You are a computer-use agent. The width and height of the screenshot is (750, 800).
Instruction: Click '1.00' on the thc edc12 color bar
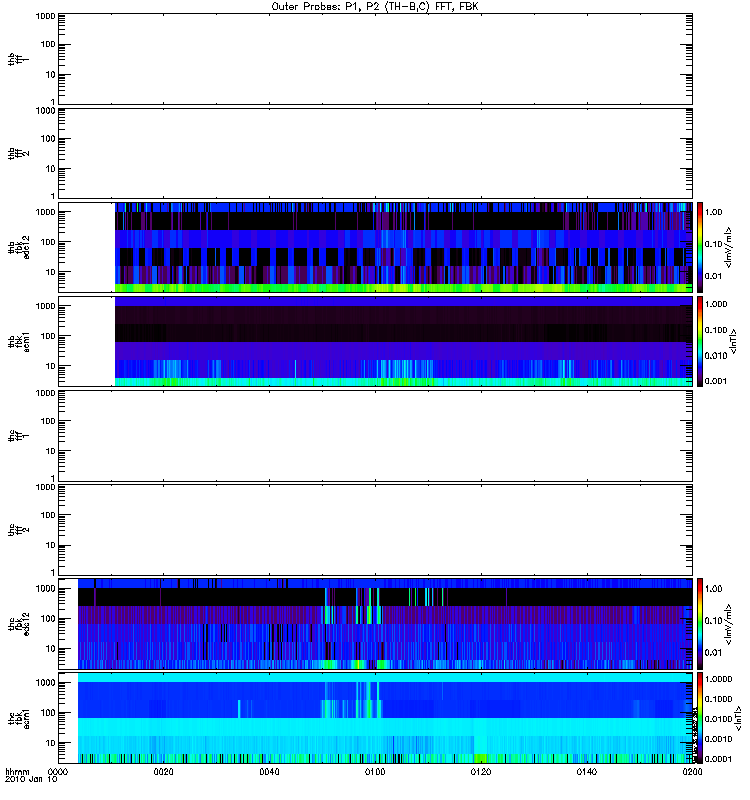point(713,588)
